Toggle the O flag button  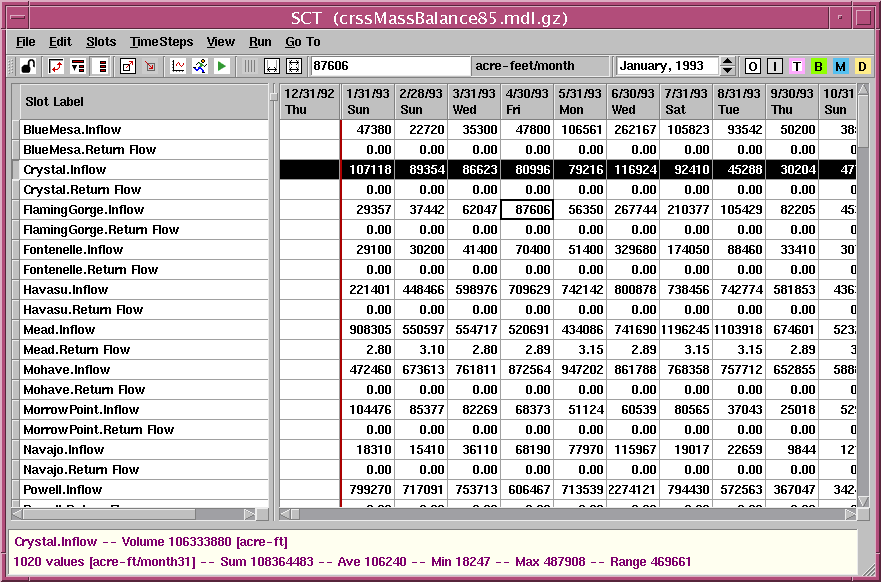[x=753, y=66]
